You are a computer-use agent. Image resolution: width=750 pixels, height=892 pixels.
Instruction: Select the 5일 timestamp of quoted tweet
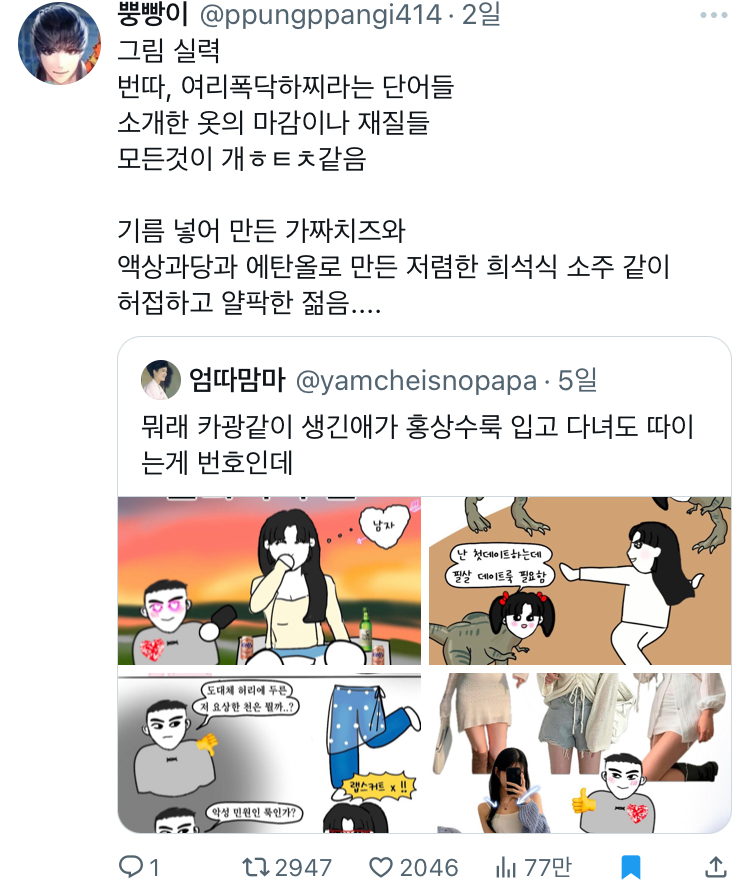point(577,380)
